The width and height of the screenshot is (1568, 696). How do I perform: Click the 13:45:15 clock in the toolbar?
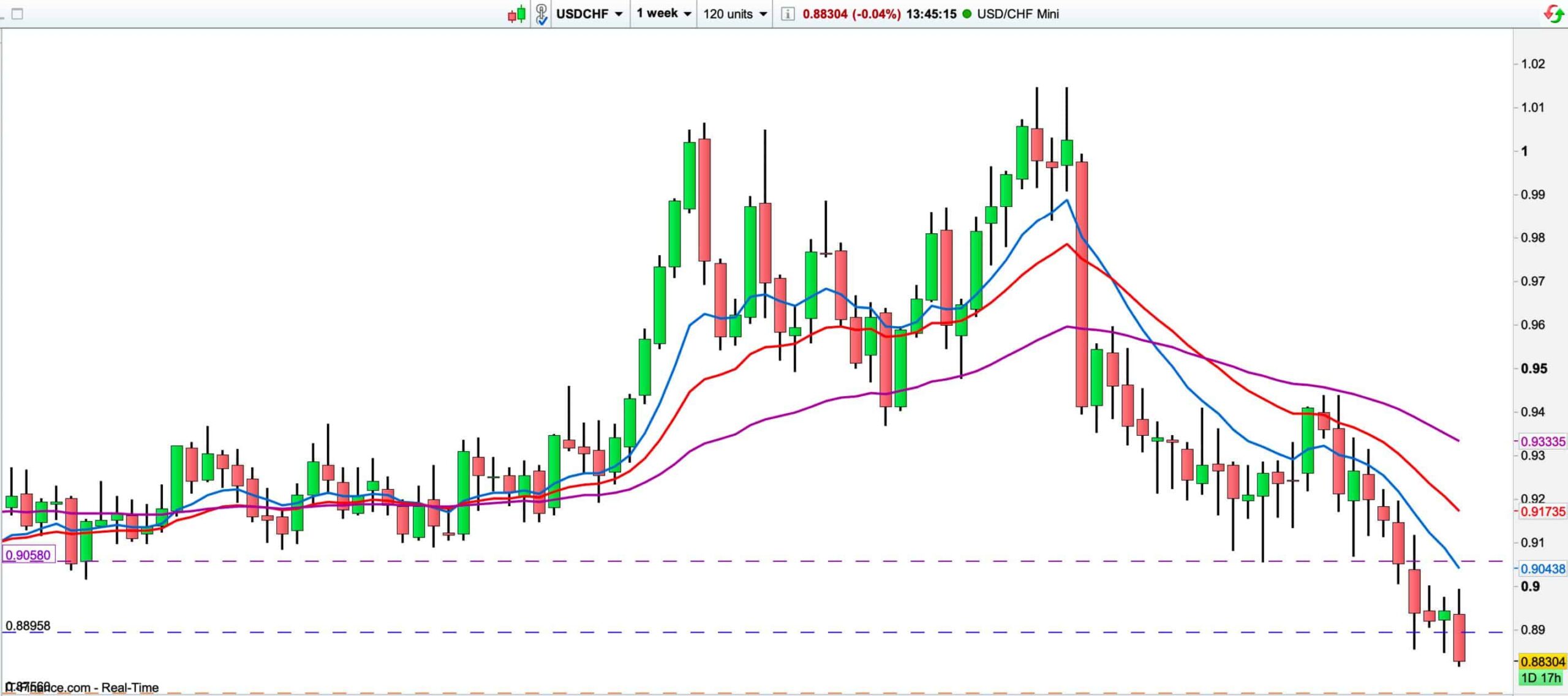931,13
